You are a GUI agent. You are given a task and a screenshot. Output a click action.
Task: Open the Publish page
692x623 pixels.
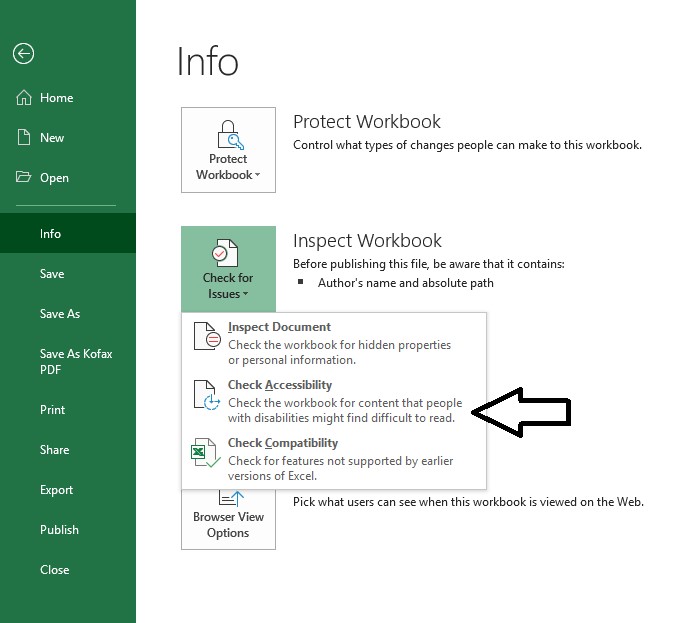[68, 529]
